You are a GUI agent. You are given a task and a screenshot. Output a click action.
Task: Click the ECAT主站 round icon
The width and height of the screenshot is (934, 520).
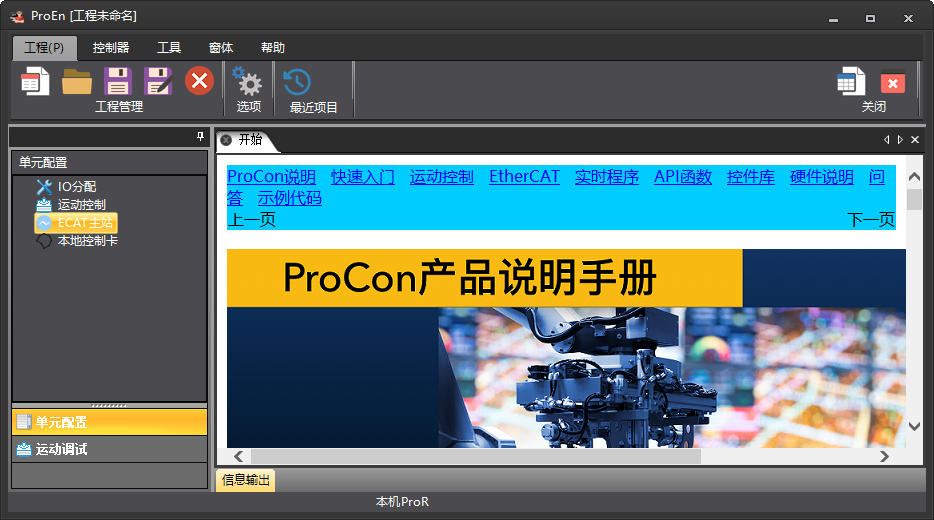point(44,223)
